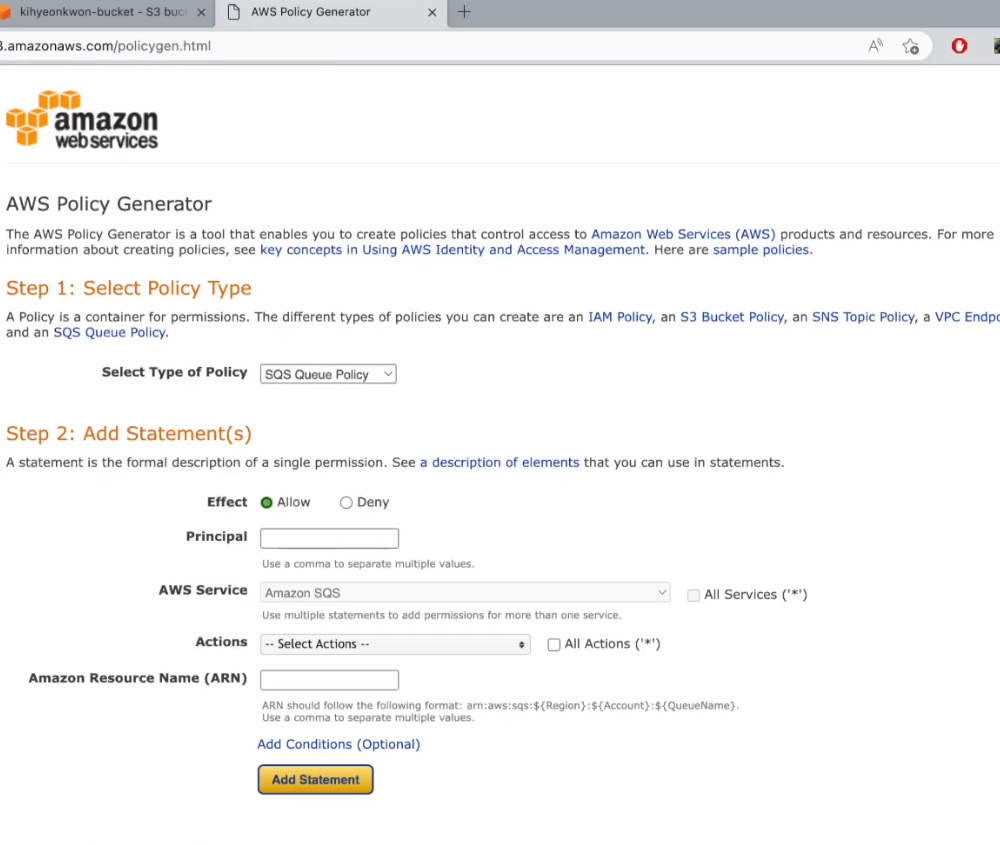Select the Deny effect radio button
The height and width of the screenshot is (845, 1000).
click(x=346, y=503)
